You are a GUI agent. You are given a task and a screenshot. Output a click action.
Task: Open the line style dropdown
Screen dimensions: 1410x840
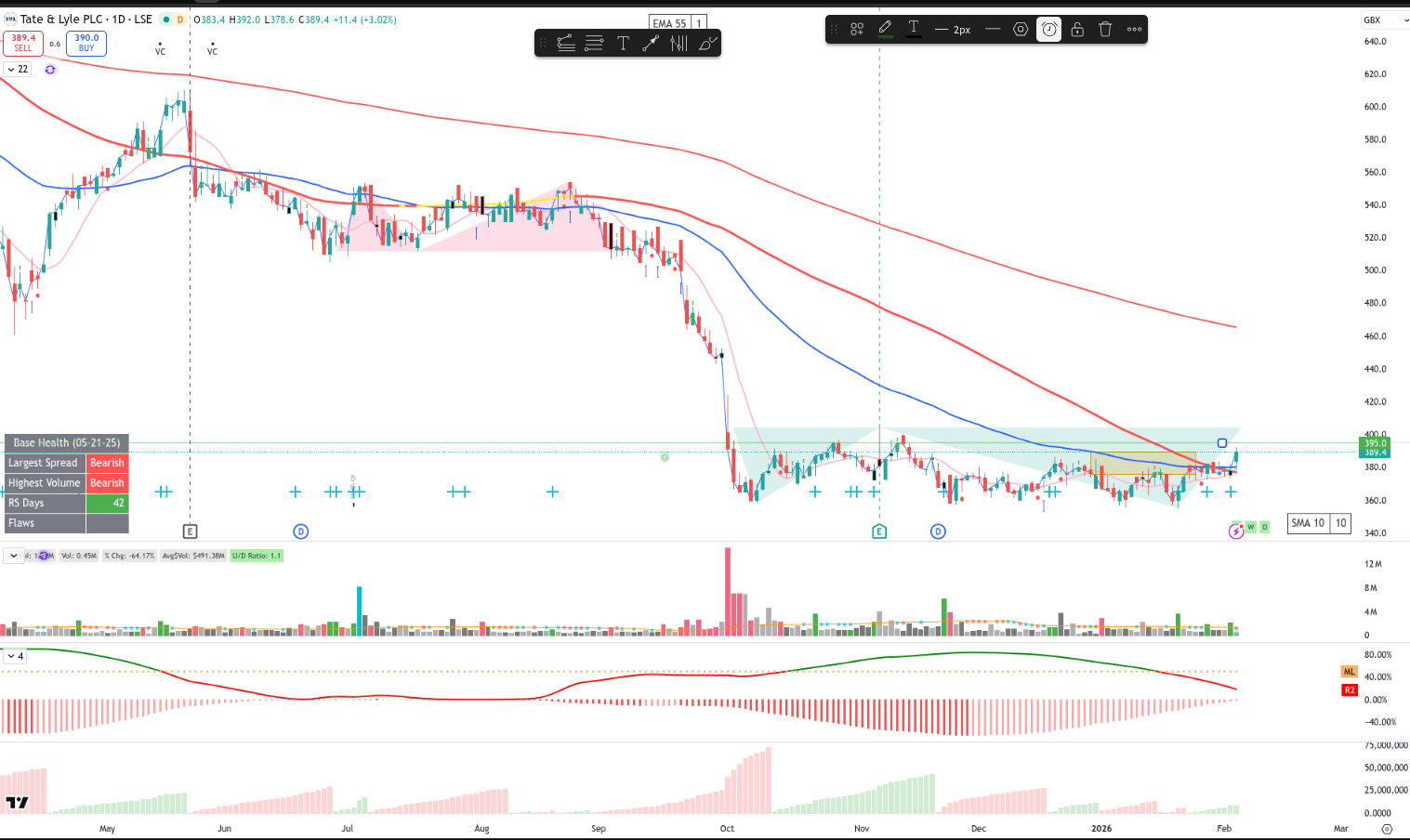click(993, 30)
